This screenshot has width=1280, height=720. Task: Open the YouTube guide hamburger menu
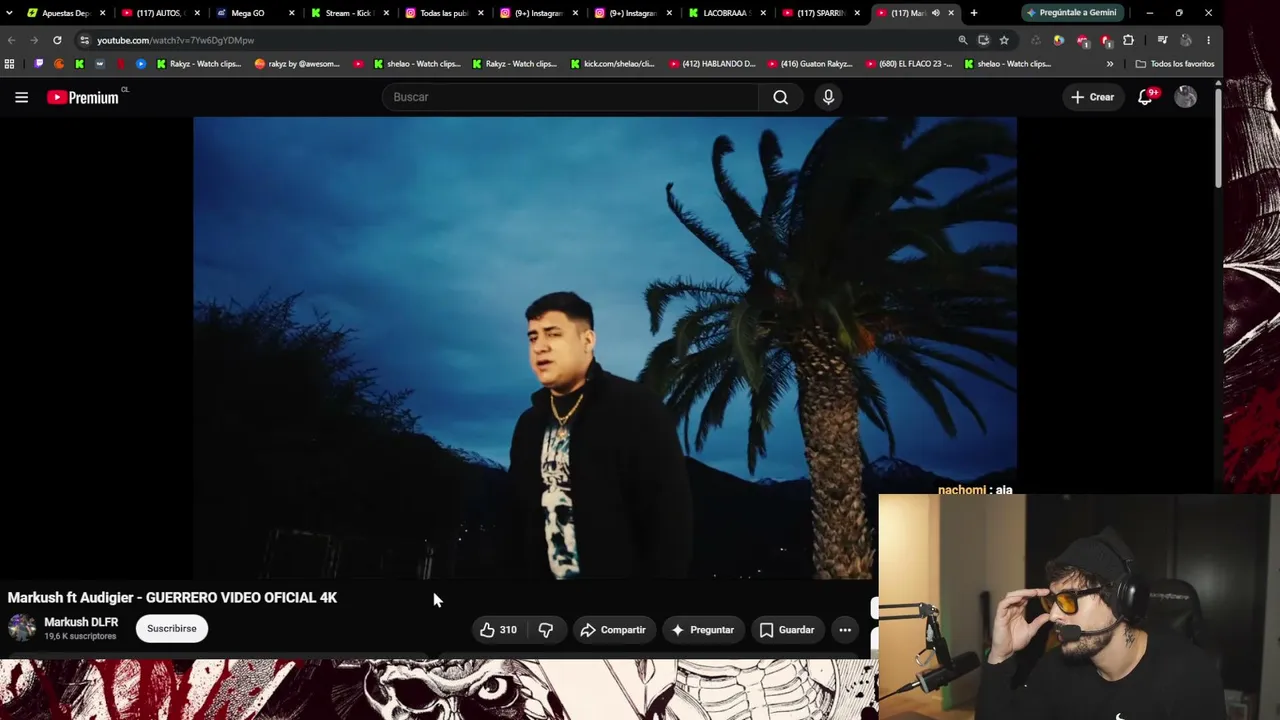click(21, 97)
